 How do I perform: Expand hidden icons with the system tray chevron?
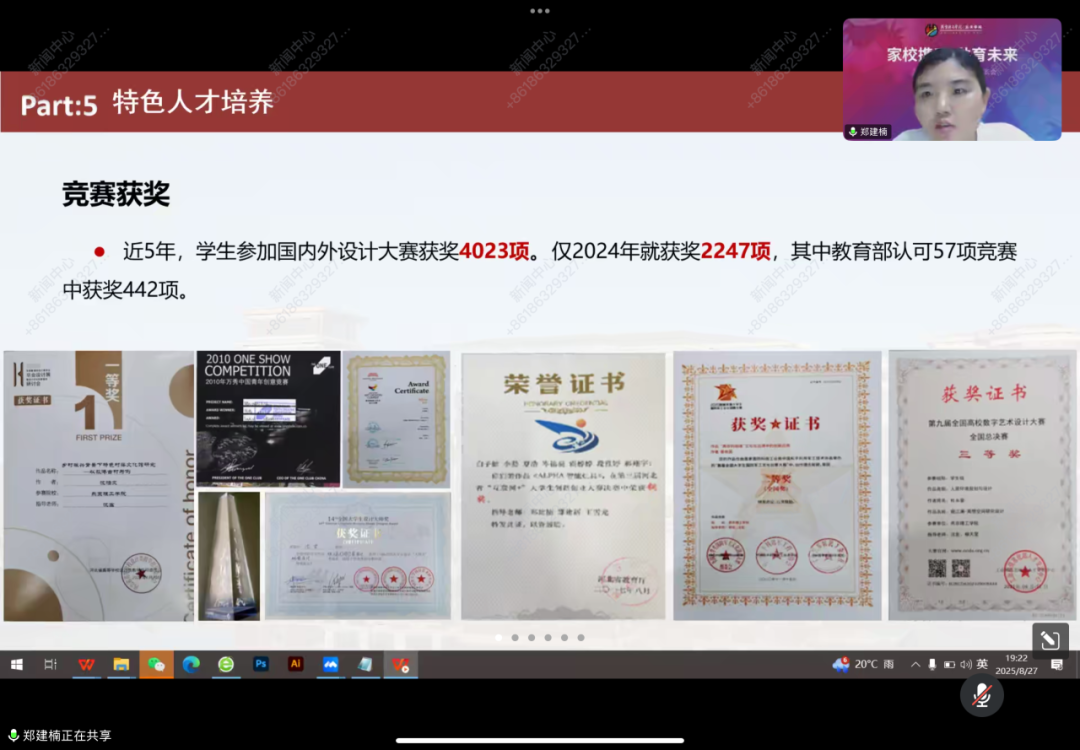[x=915, y=664]
